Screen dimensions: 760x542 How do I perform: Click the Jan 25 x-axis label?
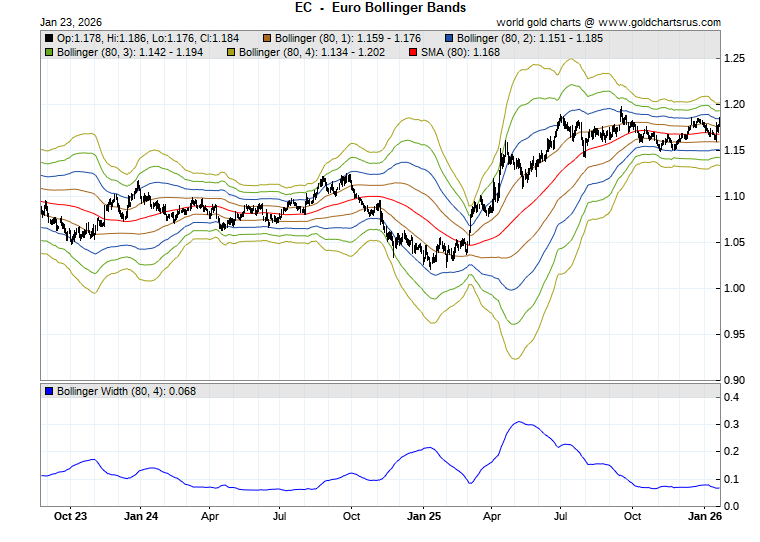click(x=422, y=517)
